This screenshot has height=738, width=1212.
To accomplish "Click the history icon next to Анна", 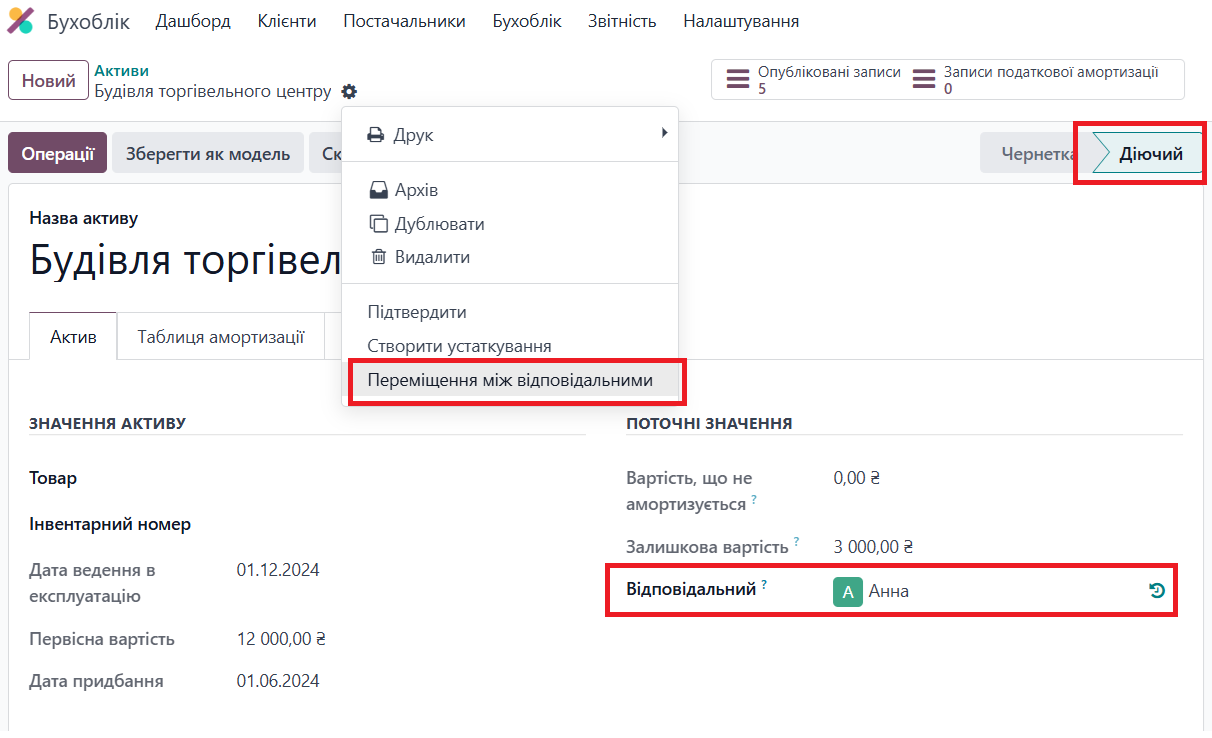I will coord(1157,591).
